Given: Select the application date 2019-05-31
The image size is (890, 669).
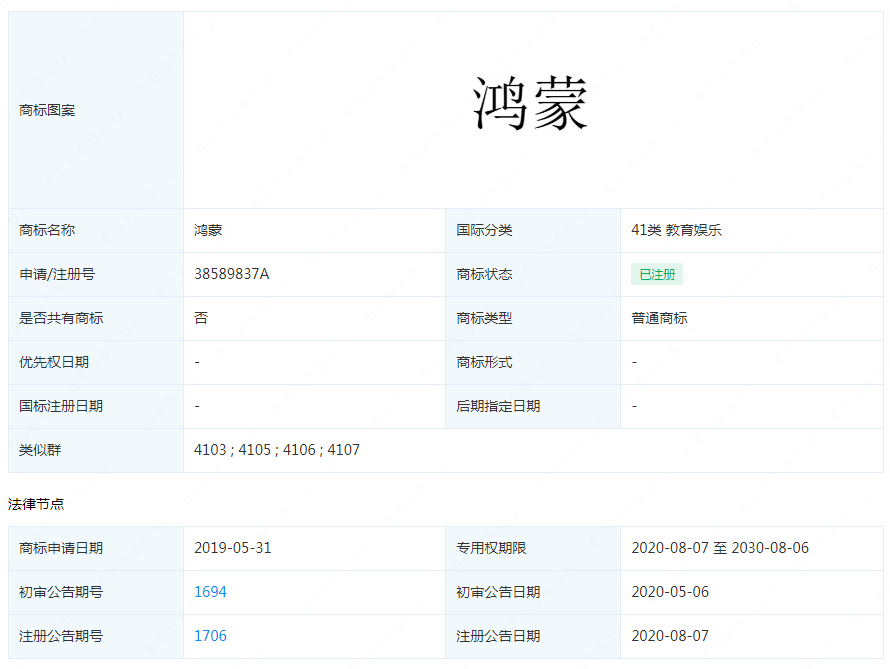Looking at the screenshot, I should click(x=232, y=548).
